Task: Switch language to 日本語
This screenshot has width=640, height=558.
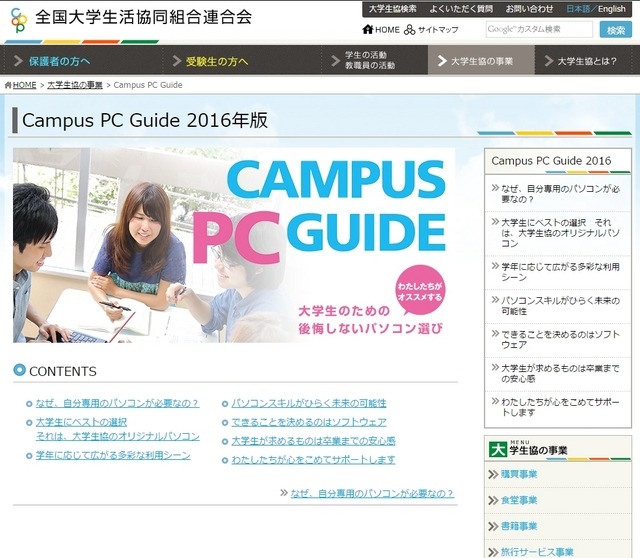Action: pos(578,9)
